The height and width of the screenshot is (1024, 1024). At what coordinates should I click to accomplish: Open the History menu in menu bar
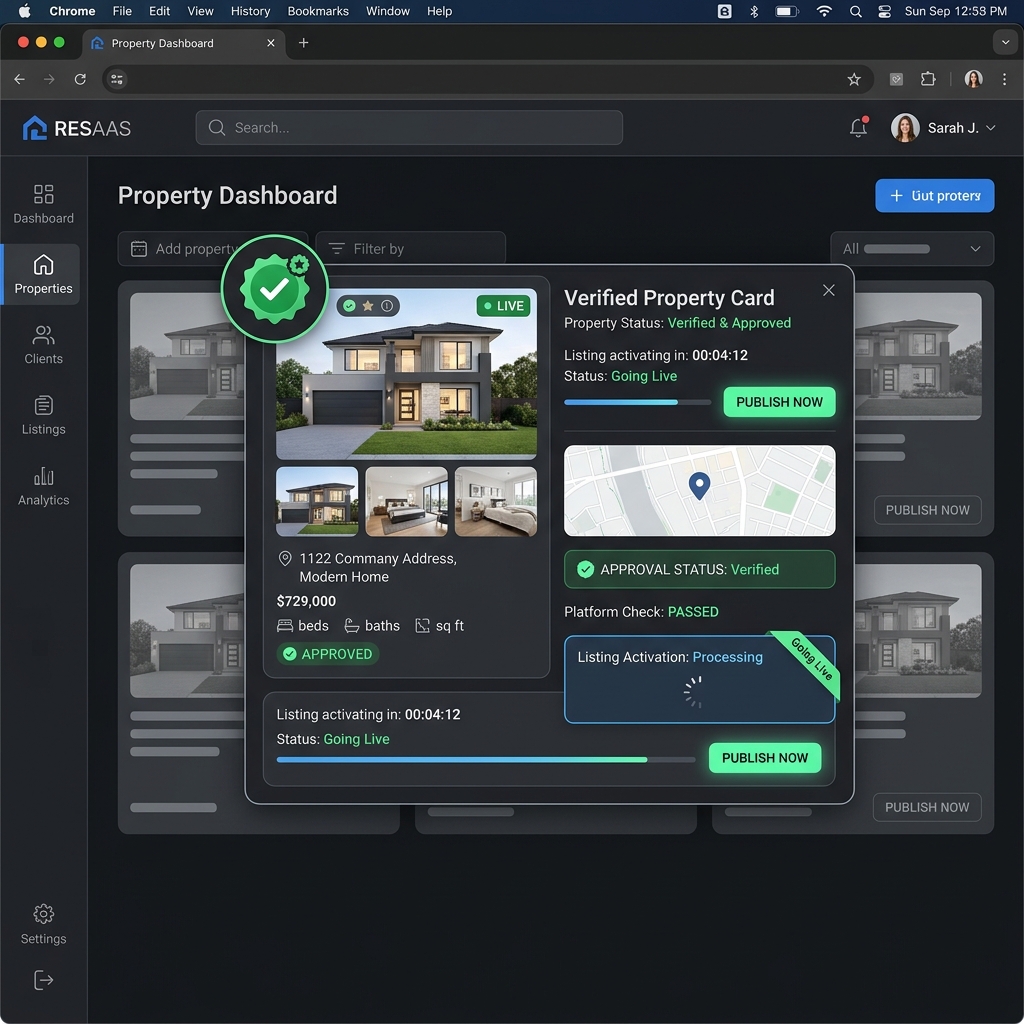point(250,11)
